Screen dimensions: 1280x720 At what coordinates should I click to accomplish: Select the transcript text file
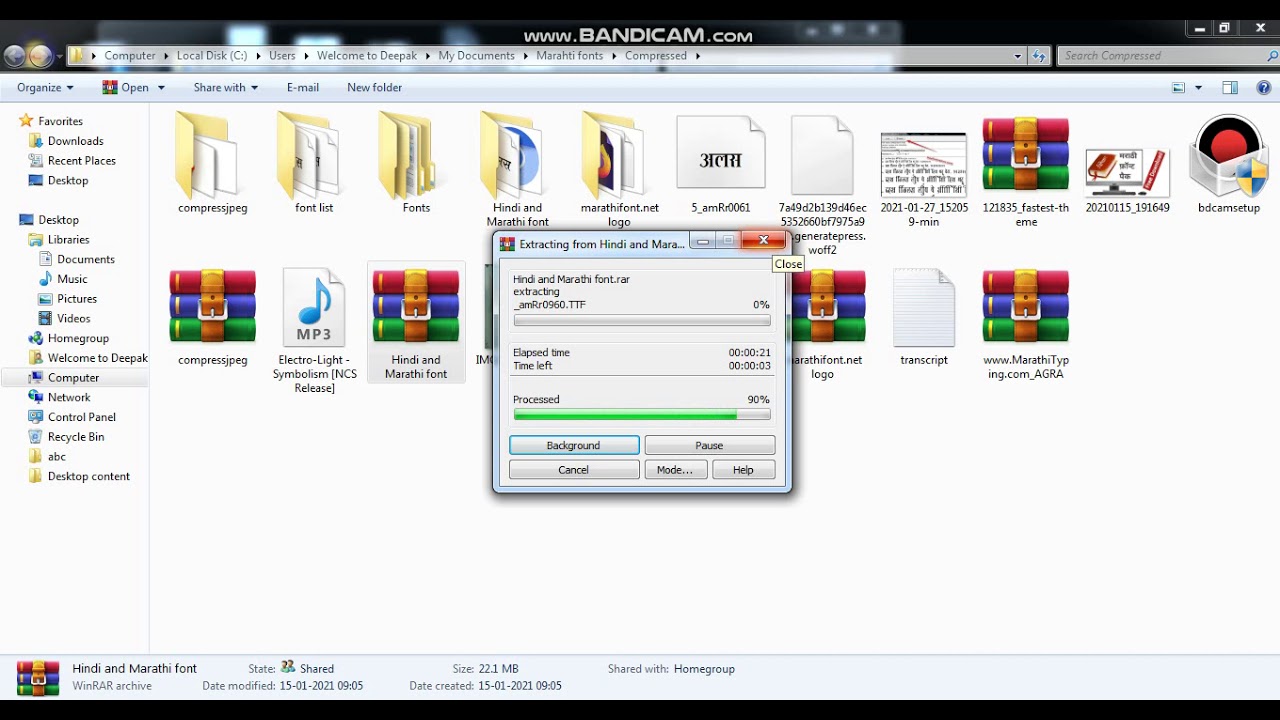click(924, 307)
